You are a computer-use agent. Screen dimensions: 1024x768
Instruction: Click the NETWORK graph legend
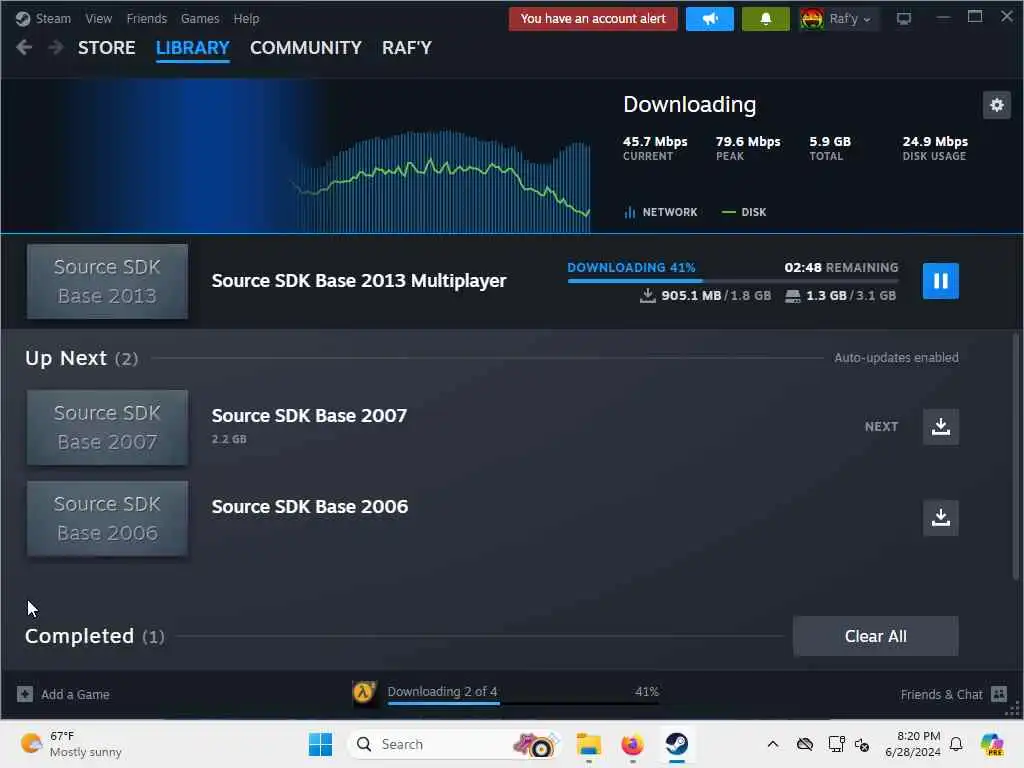coord(660,212)
